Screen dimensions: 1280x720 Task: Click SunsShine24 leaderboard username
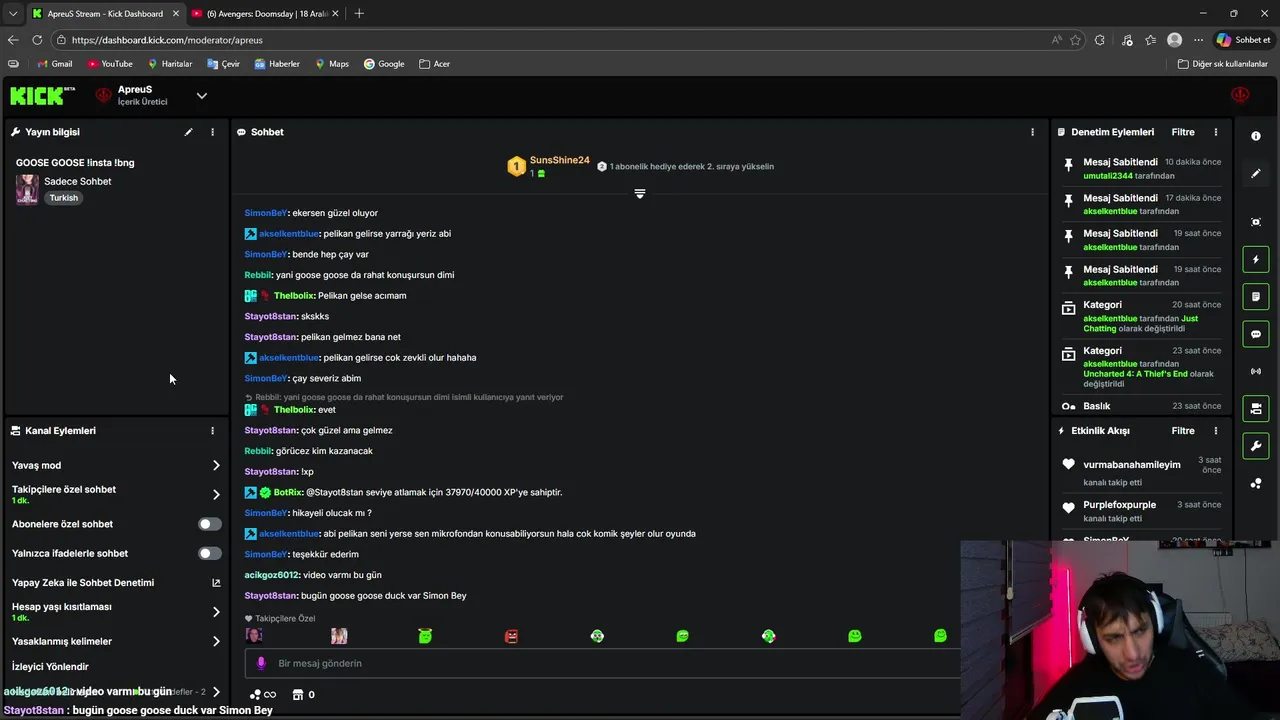pyautogui.click(x=559, y=160)
